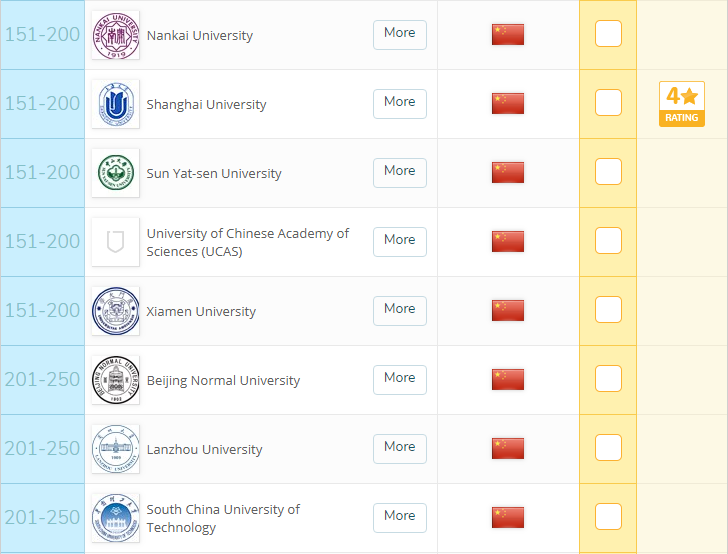Click Shanghai University's 4-star rating badge

coord(682,104)
